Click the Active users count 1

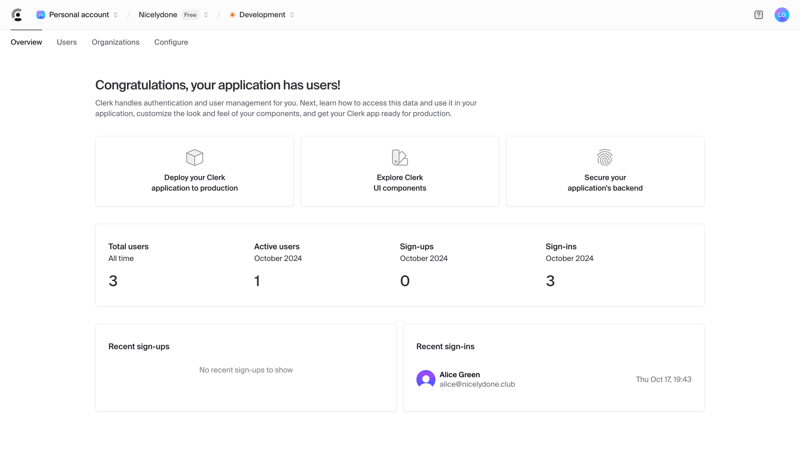[257, 281]
